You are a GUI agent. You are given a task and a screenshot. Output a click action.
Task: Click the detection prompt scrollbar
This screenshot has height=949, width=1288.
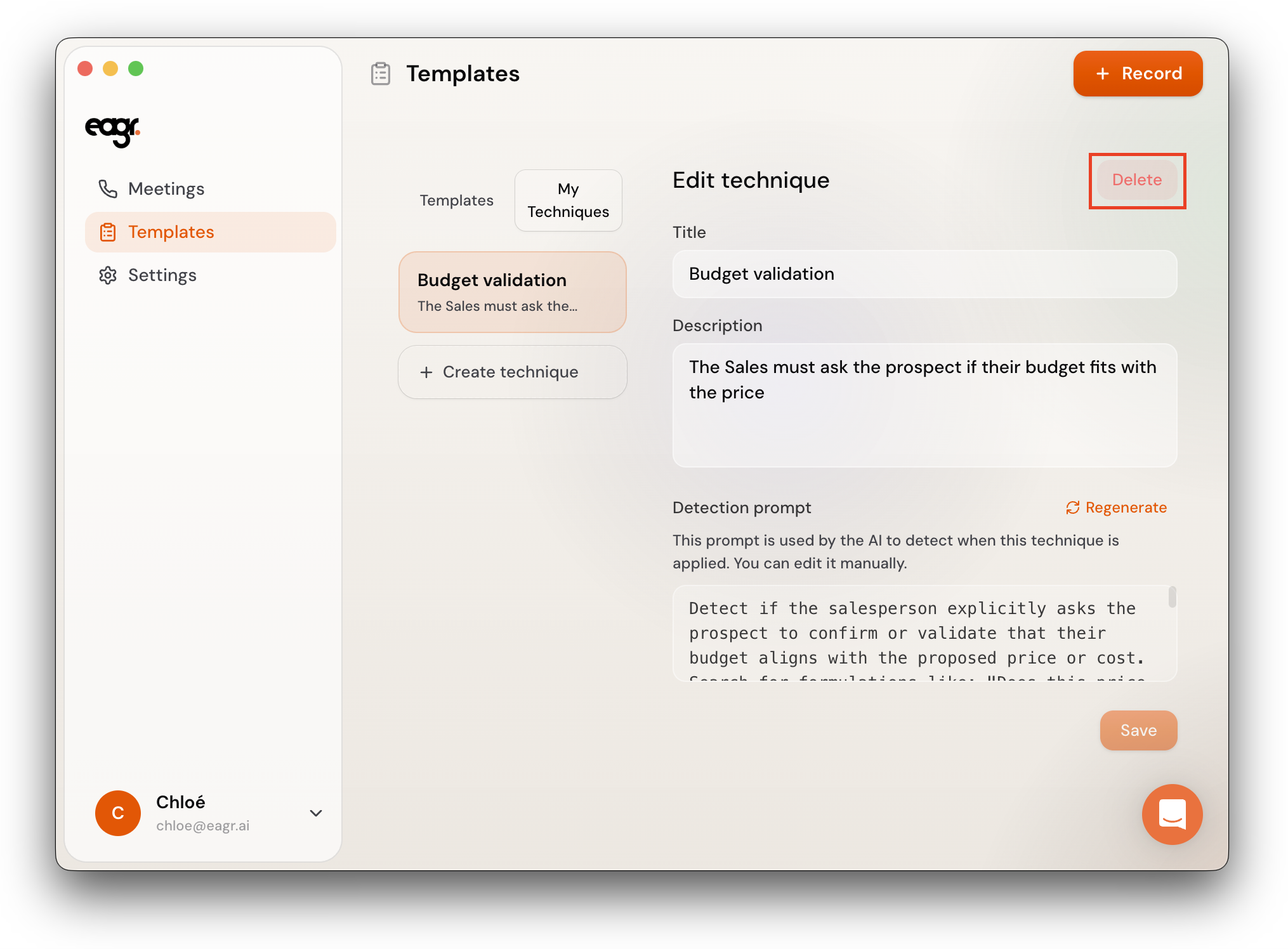(x=1171, y=598)
